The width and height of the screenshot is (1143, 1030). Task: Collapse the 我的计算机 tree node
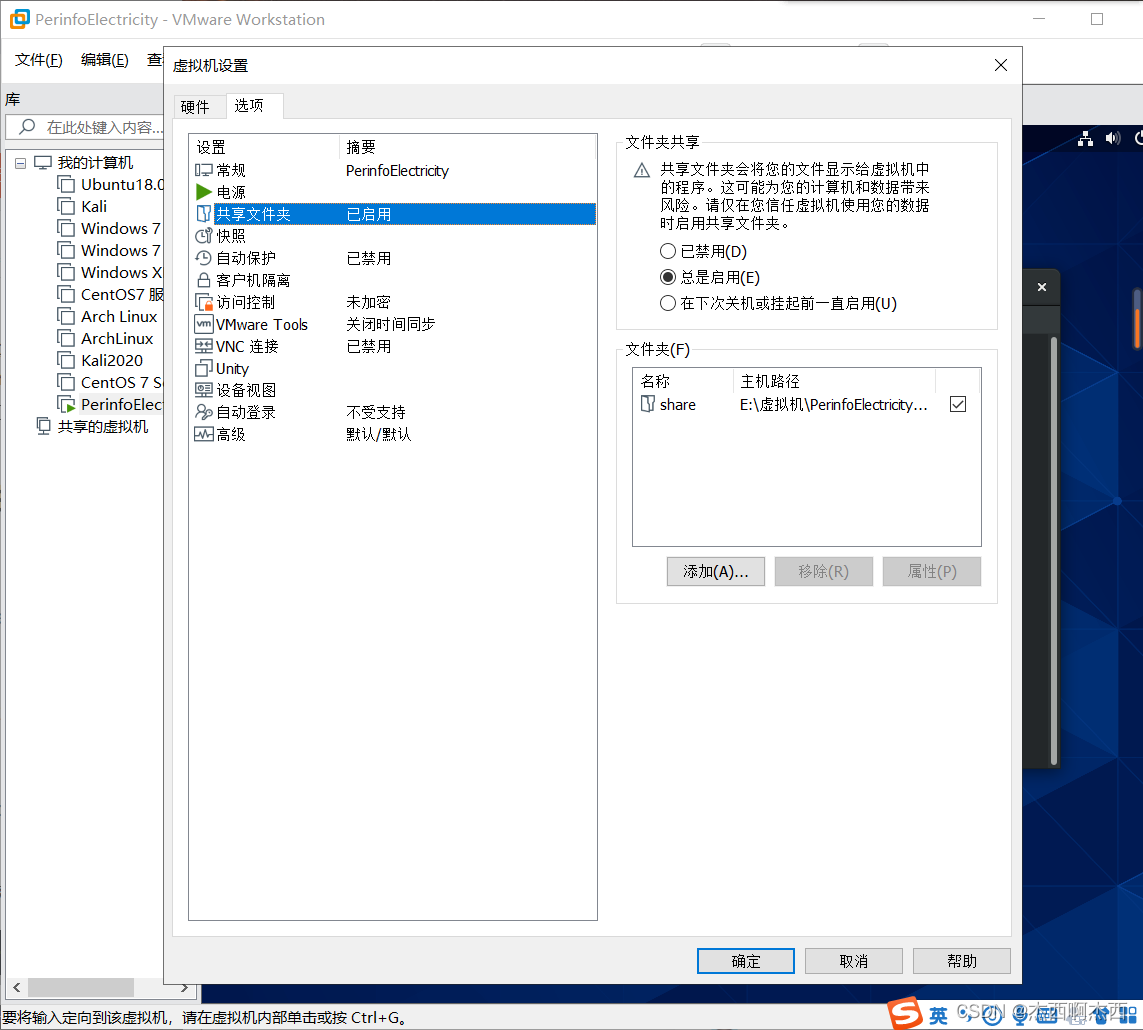20,163
